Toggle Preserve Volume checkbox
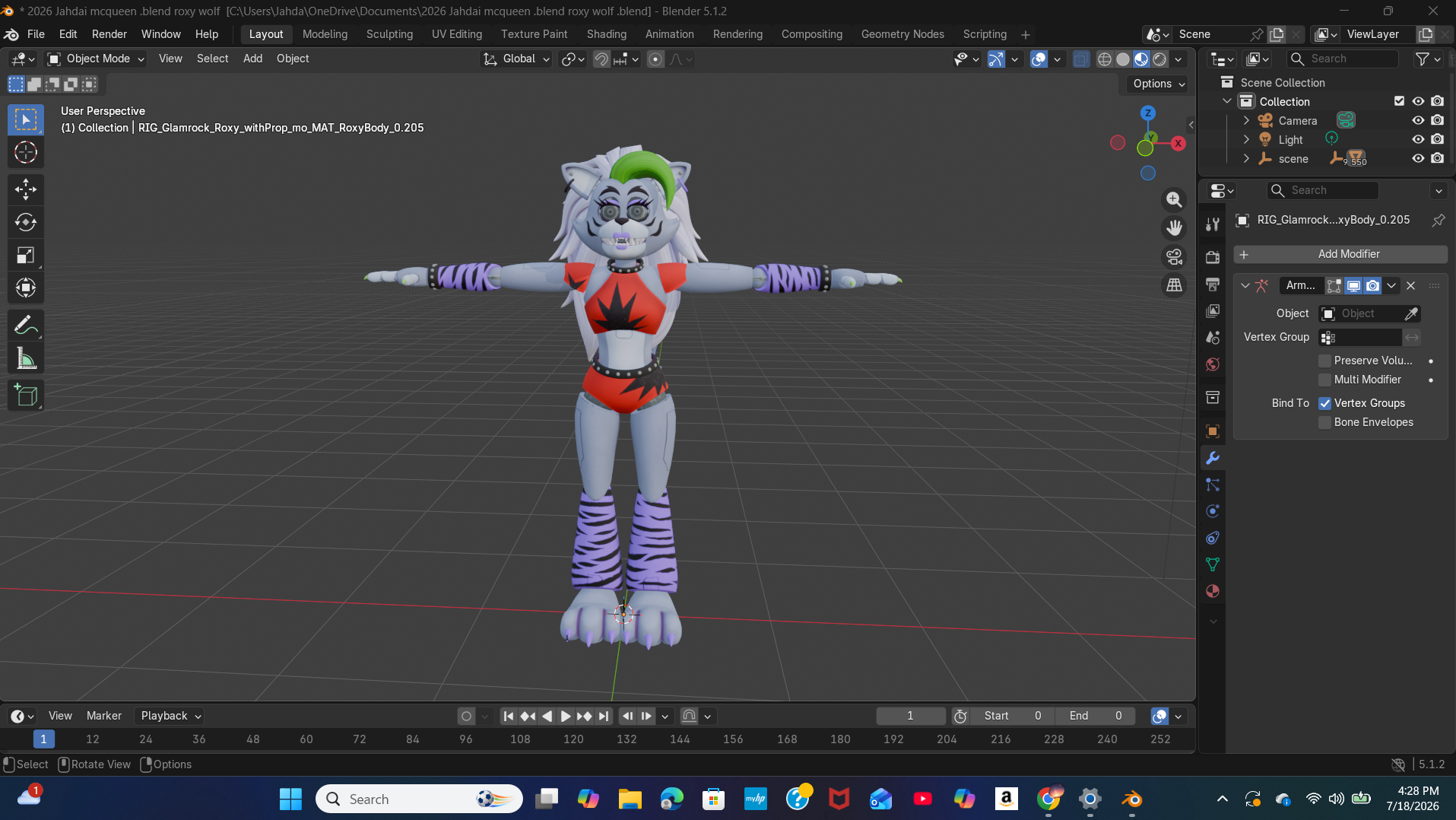The image size is (1456, 820). 1325,361
